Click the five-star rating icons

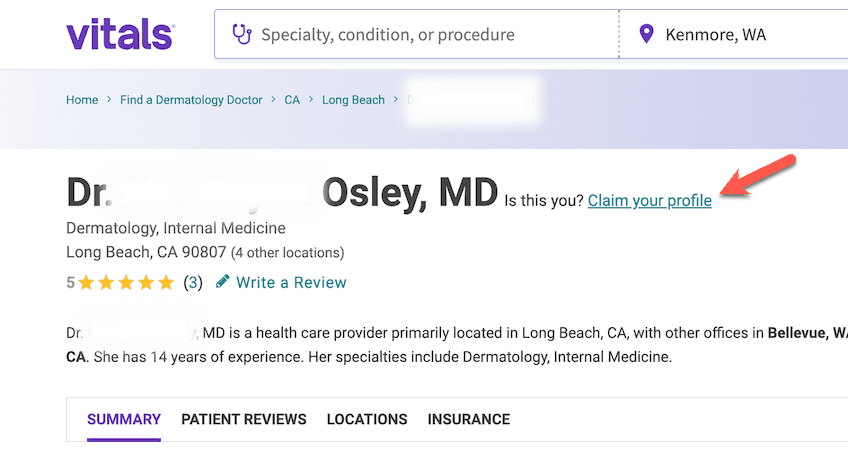[x=126, y=282]
